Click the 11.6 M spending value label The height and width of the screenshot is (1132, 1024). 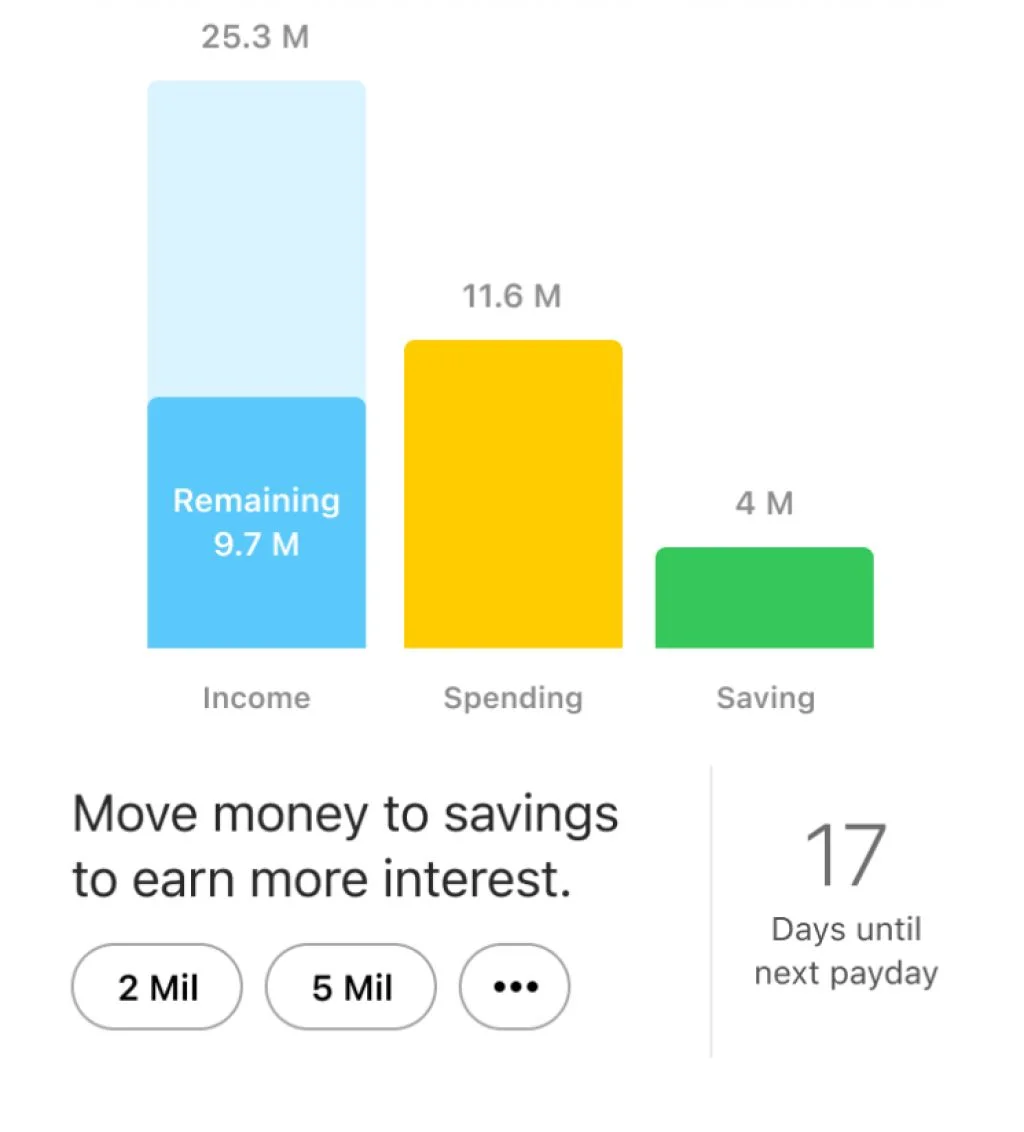[x=511, y=297]
